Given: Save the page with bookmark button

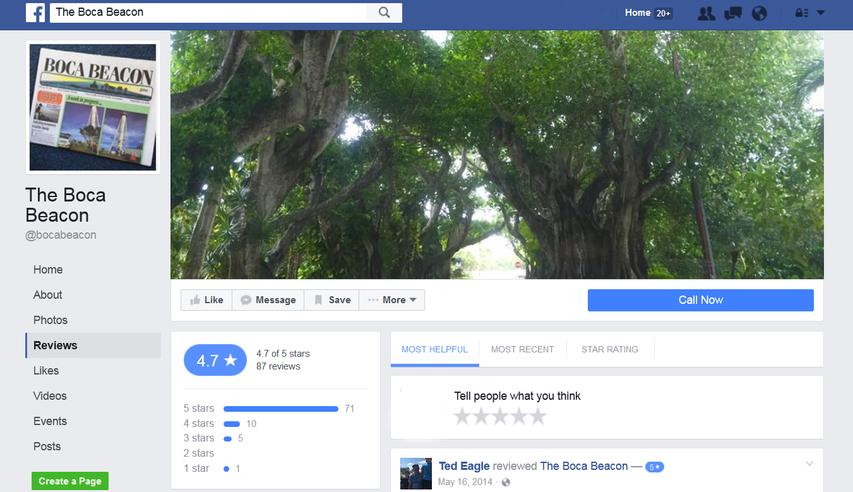Looking at the screenshot, I should [332, 300].
